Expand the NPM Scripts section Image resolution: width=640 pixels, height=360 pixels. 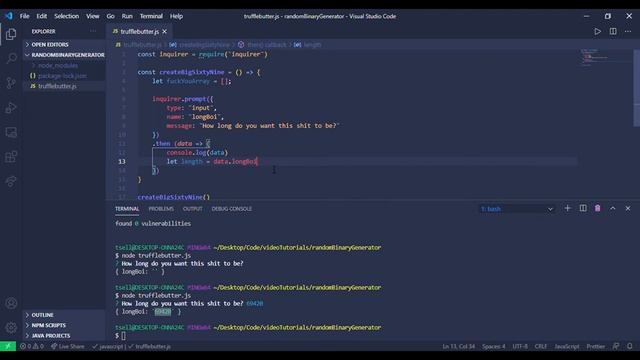tap(64, 325)
